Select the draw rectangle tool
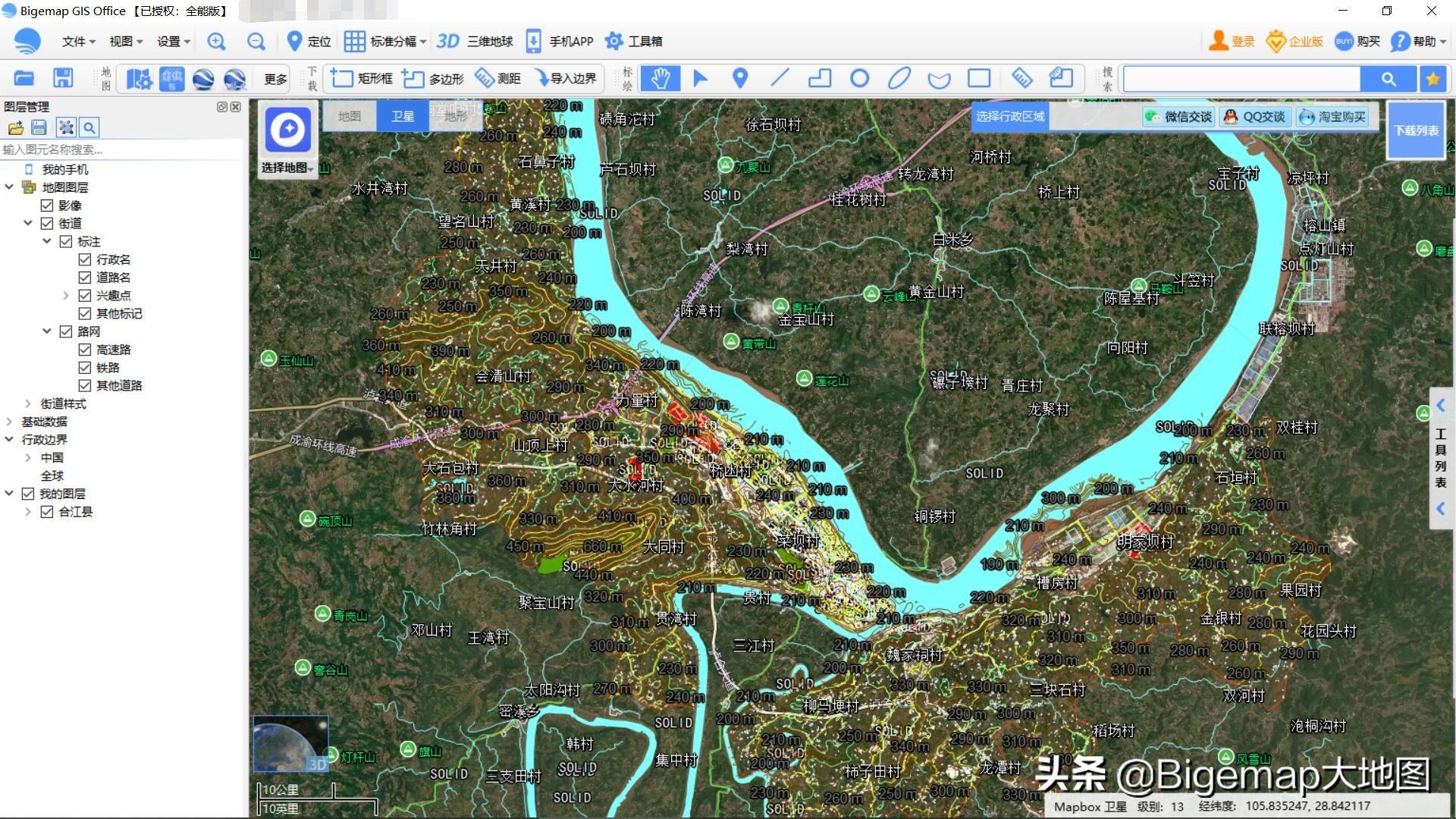Viewport: 1456px width, 819px height. coord(979,78)
